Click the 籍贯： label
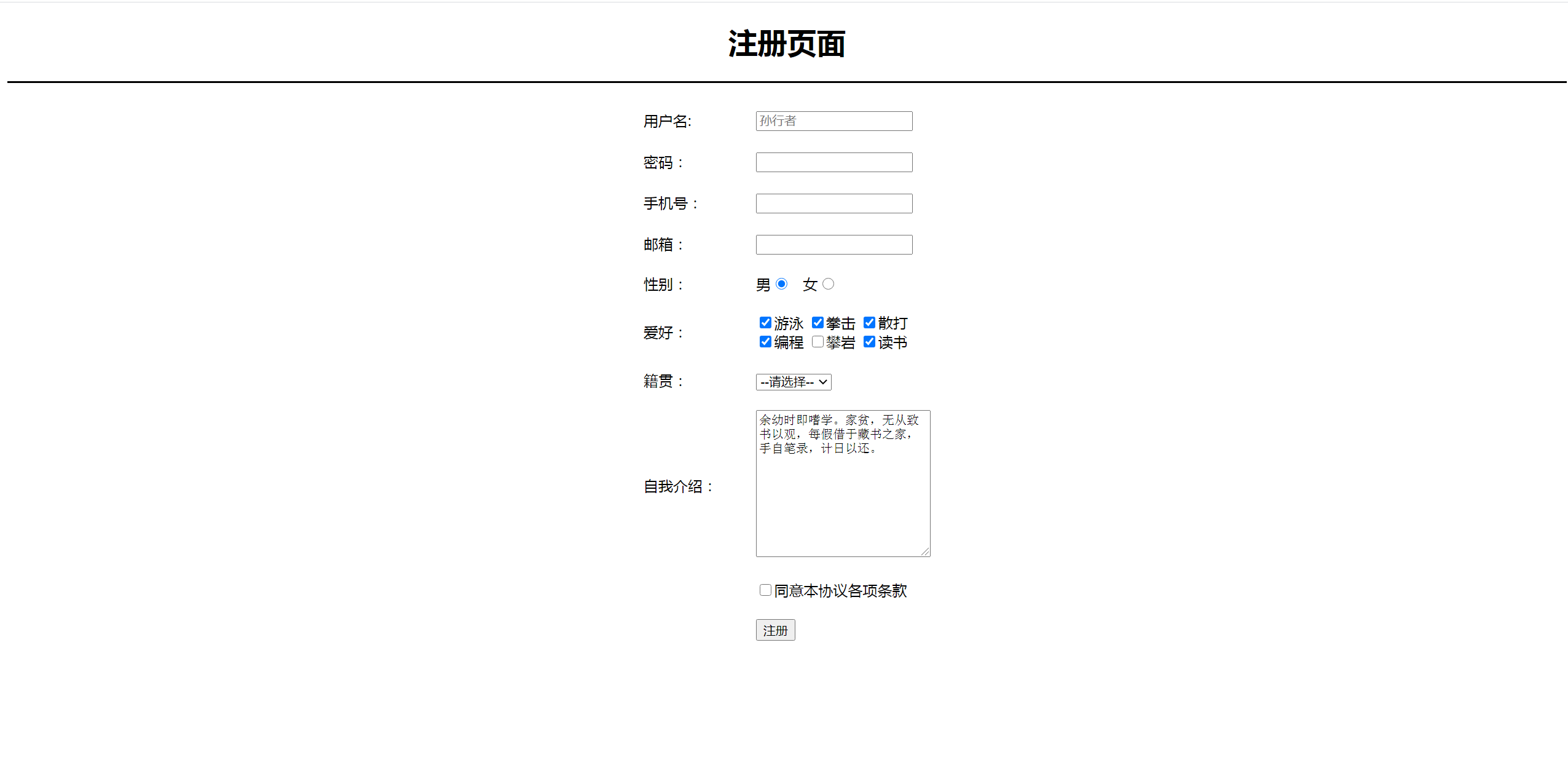Image resolution: width=1568 pixels, height=779 pixels. click(x=663, y=382)
